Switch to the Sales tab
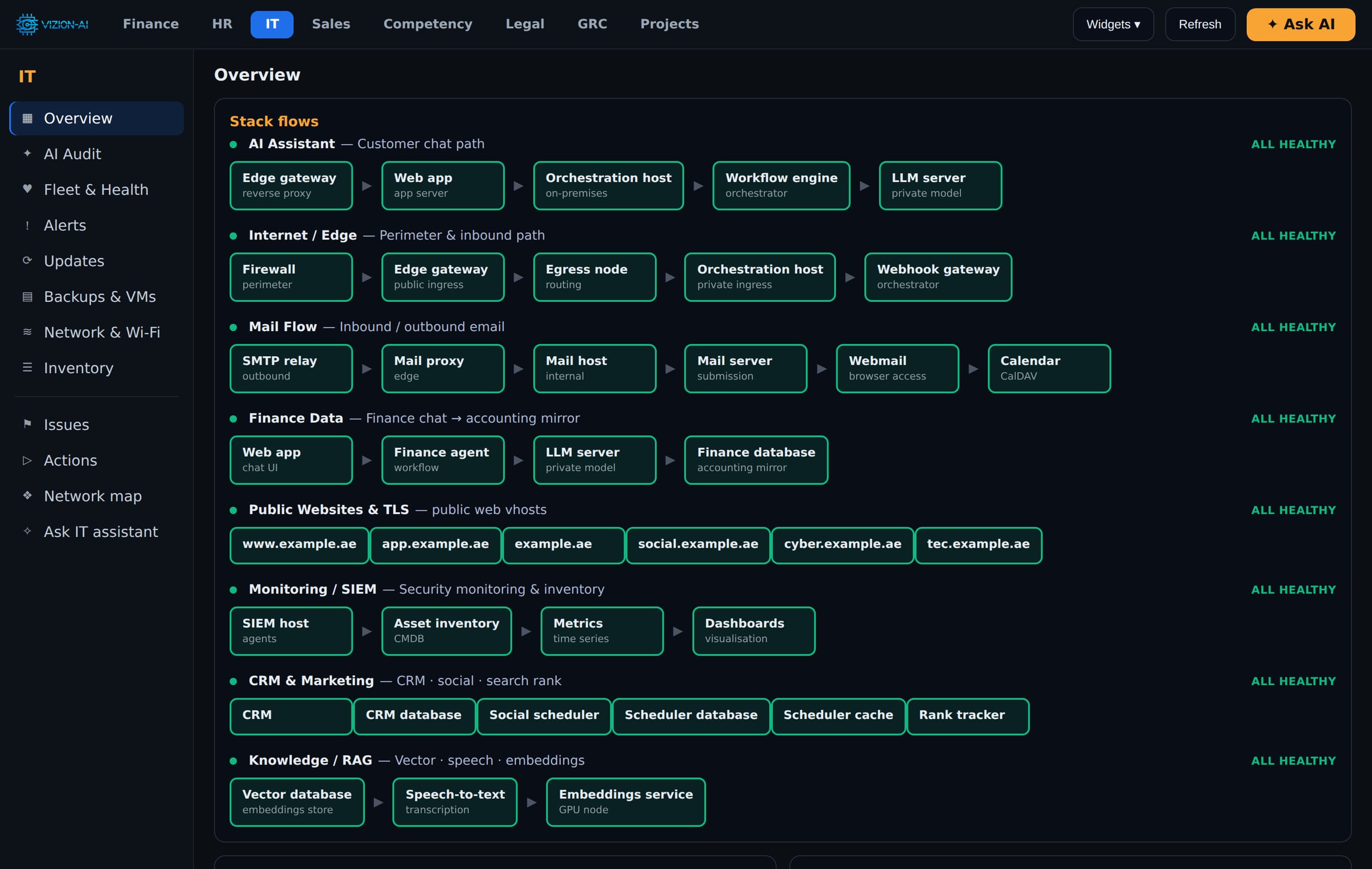This screenshot has width=1372, height=869. [331, 24]
